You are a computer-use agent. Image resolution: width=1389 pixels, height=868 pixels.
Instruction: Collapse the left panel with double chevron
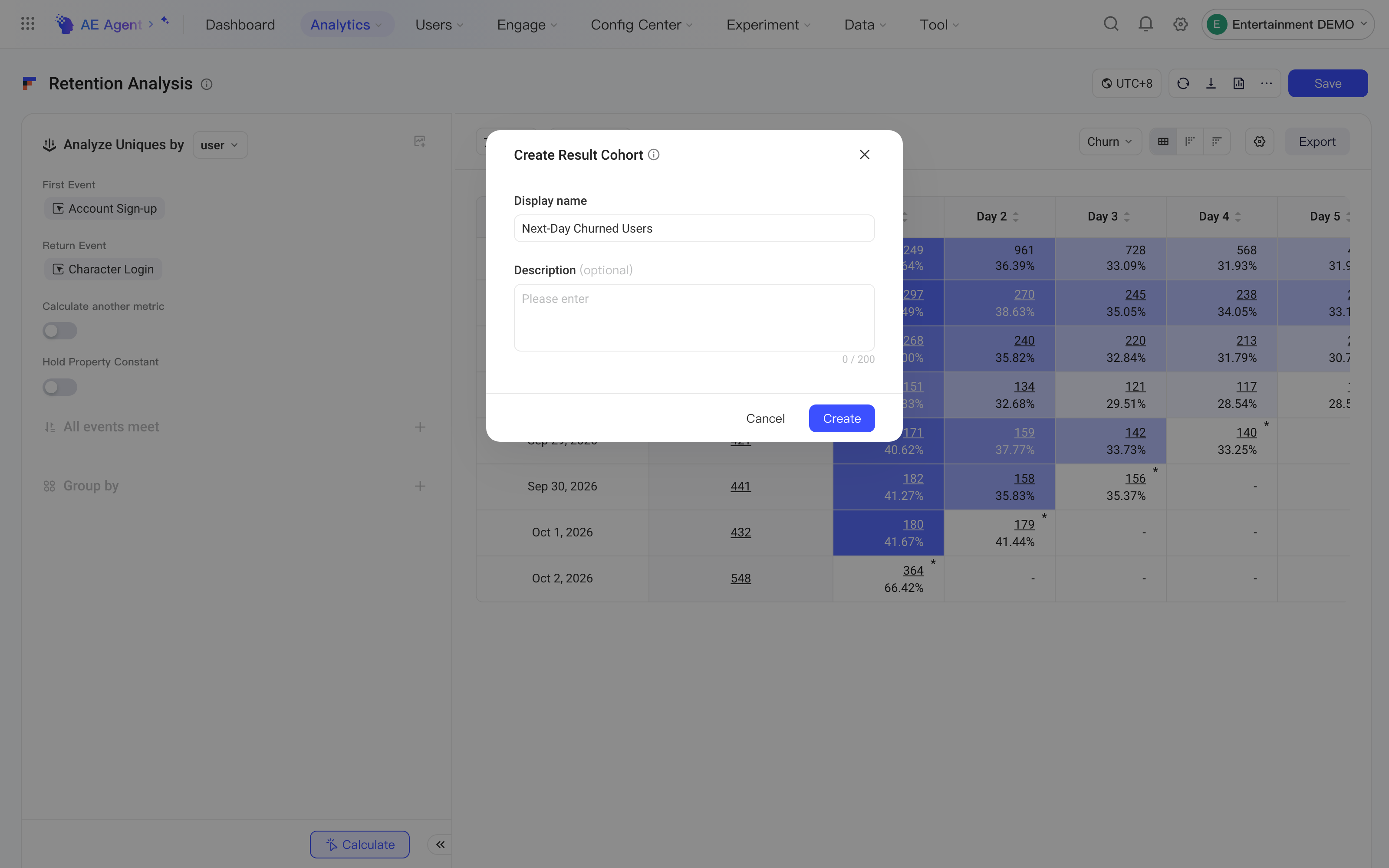(440, 845)
